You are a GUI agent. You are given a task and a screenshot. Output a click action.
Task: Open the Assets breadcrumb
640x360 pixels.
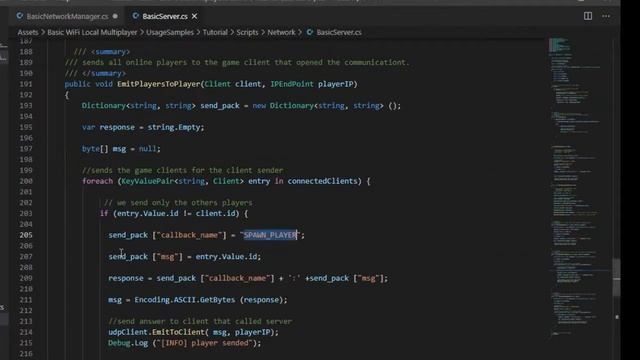click(x=27, y=32)
